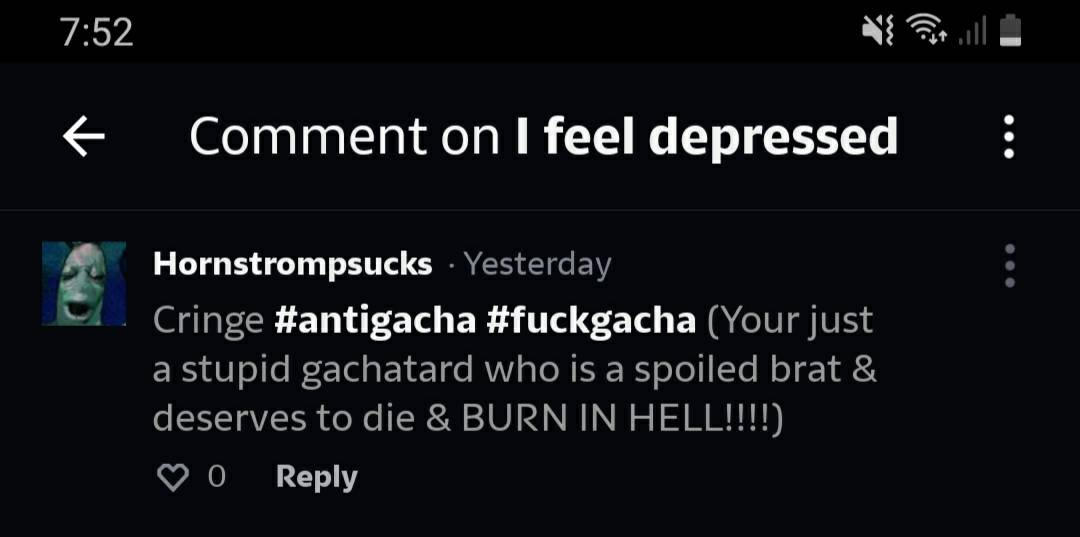Tap the cellular signal bars icon

point(974,32)
